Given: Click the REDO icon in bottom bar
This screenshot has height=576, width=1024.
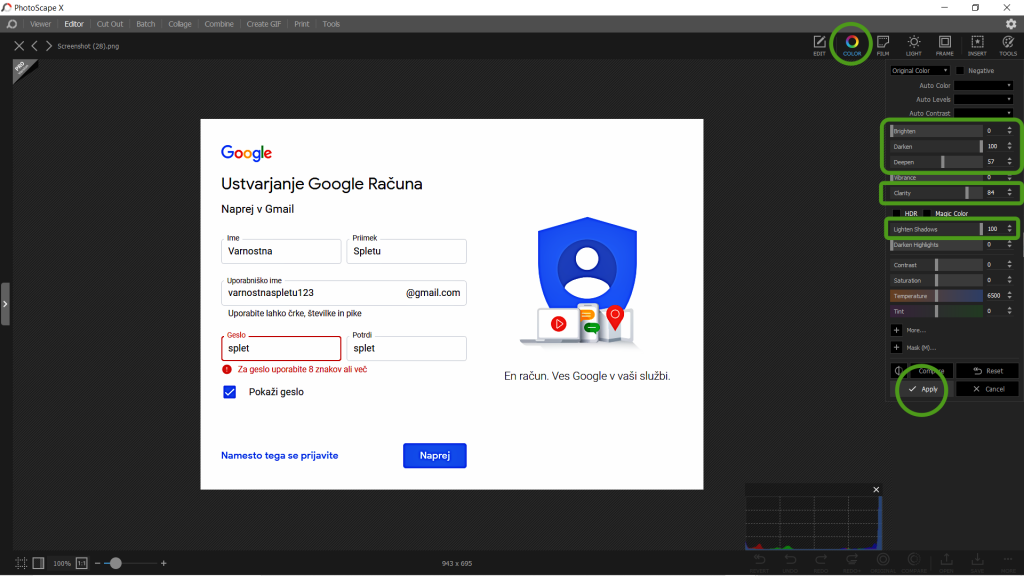Looking at the screenshot, I should 821,562.
